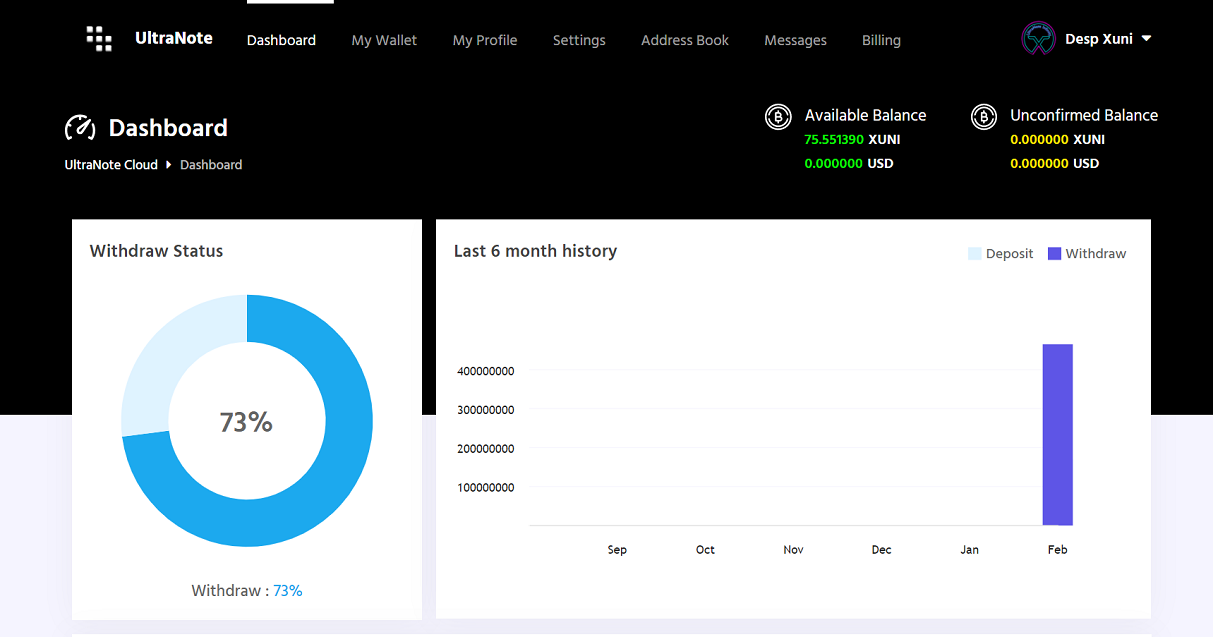Click the UltraNote brand name
This screenshot has width=1213, height=637.
pos(174,38)
